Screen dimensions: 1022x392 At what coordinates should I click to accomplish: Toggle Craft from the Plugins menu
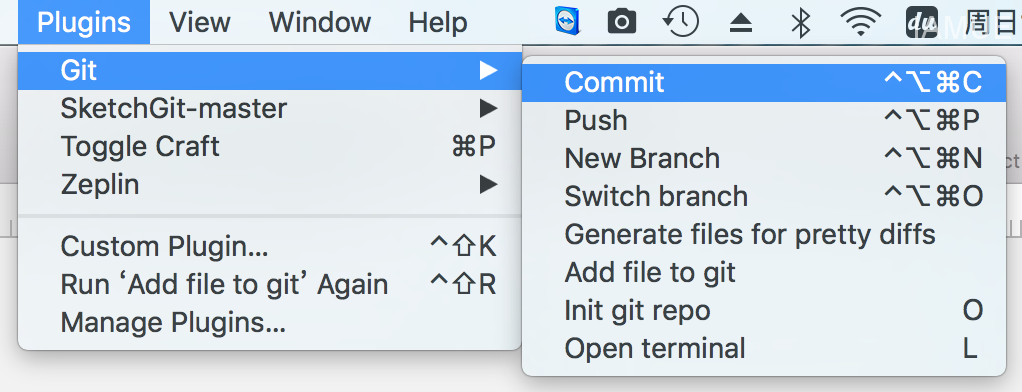pyautogui.click(x=270, y=146)
